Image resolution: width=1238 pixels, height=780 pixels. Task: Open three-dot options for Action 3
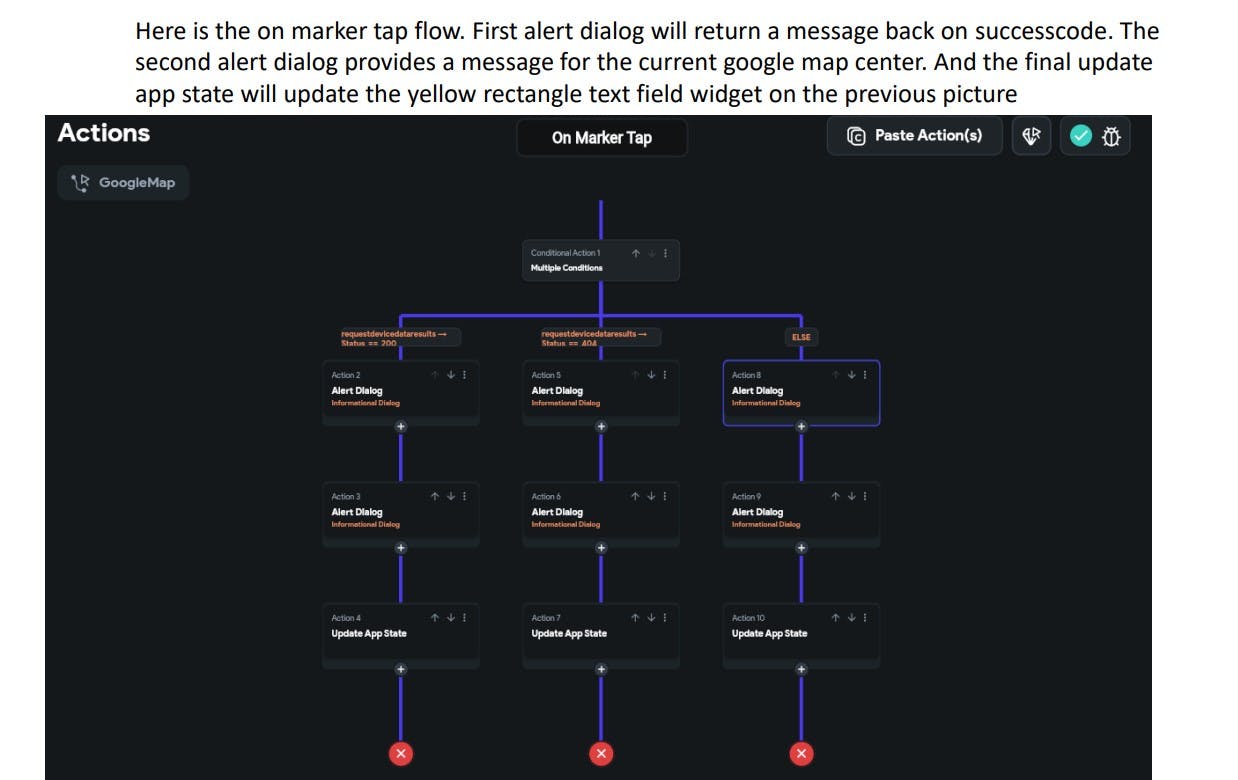(465, 496)
